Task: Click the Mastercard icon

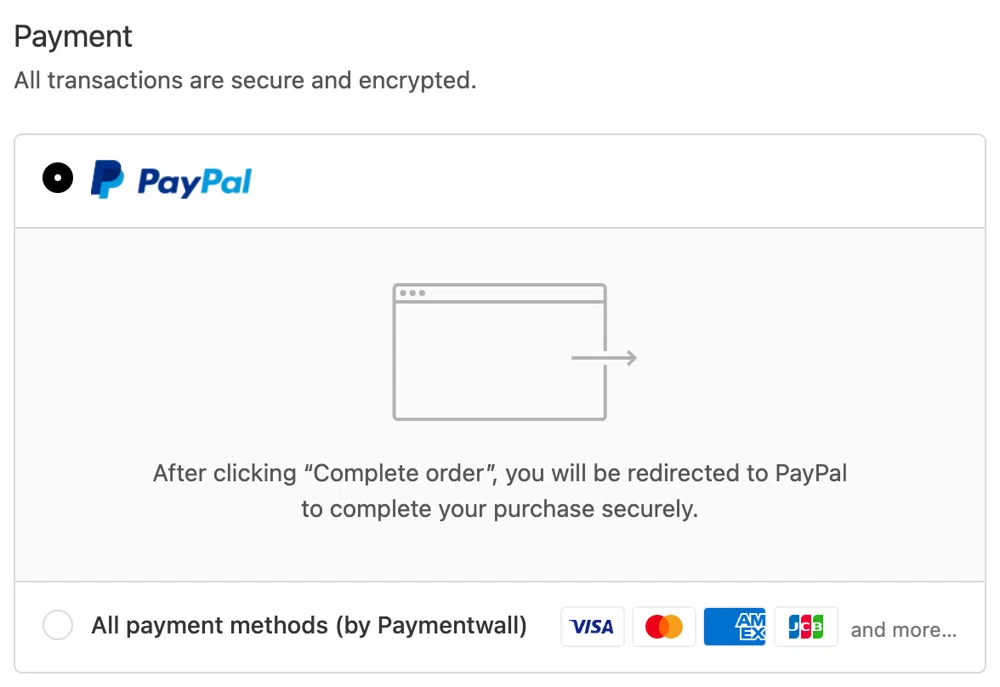Action: [x=664, y=626]
